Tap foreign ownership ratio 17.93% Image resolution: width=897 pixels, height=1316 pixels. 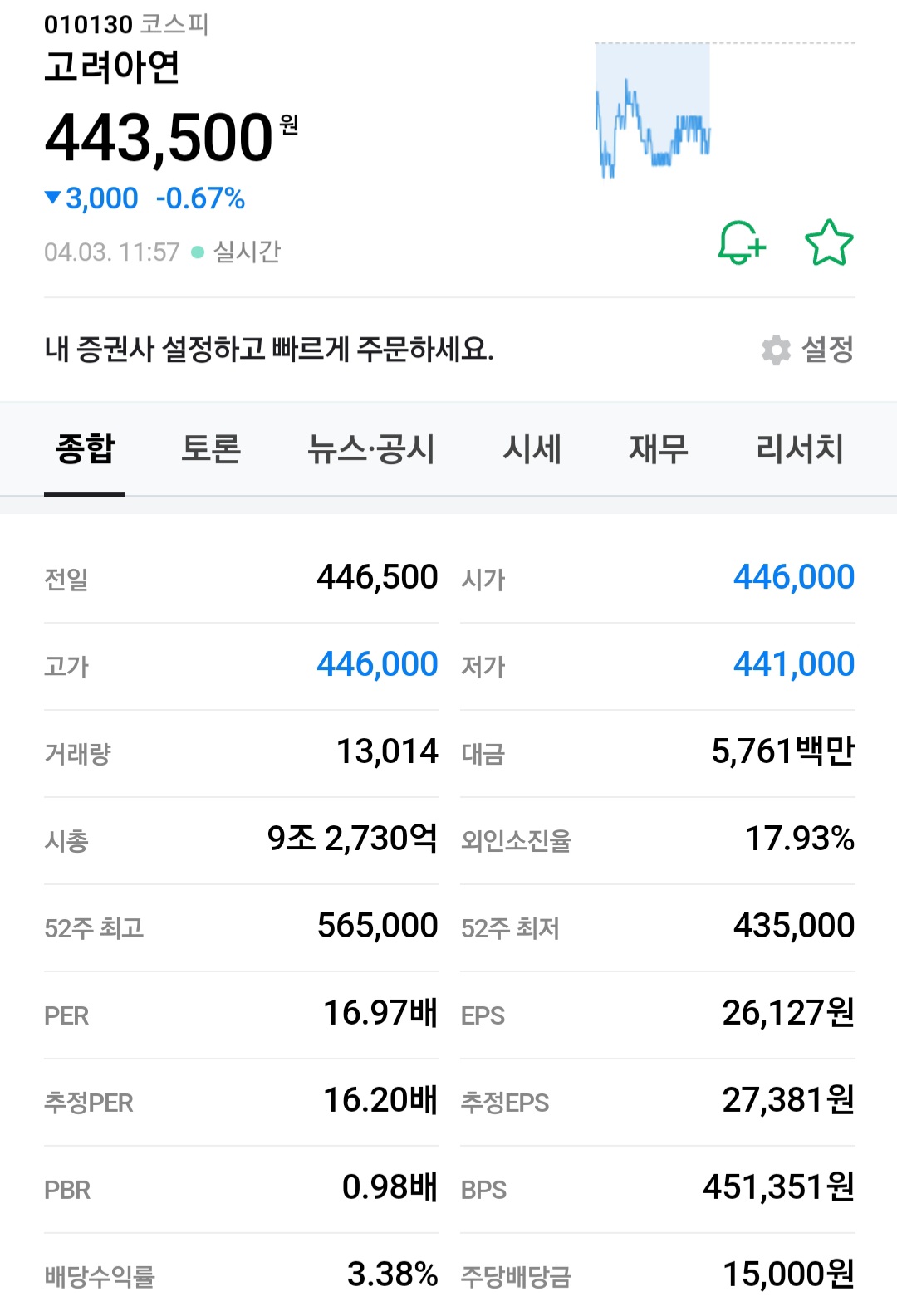pyautogui.click(x=800, y=839)
